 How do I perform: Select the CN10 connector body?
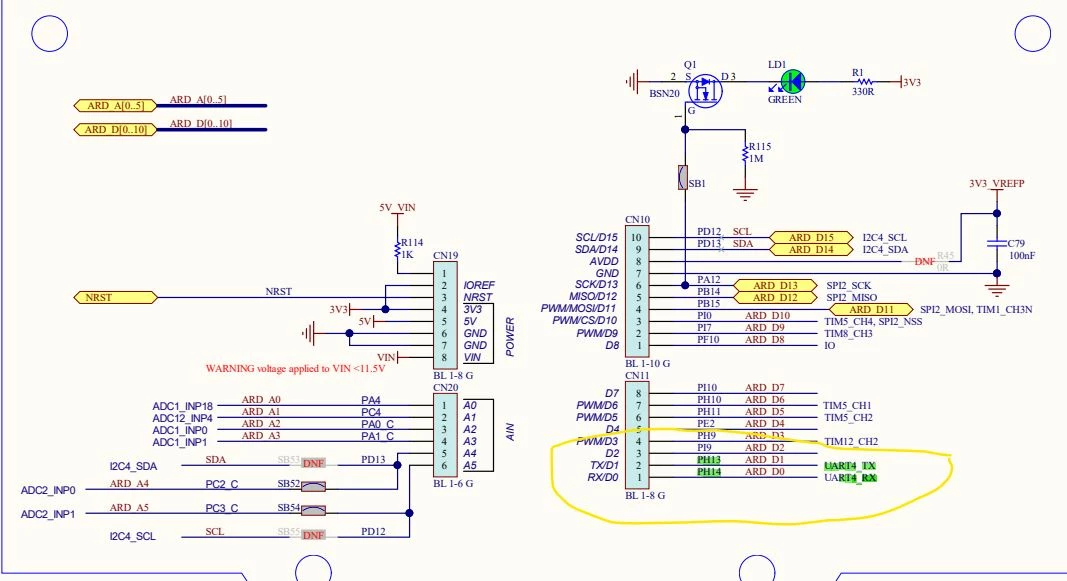click(637, 291)
